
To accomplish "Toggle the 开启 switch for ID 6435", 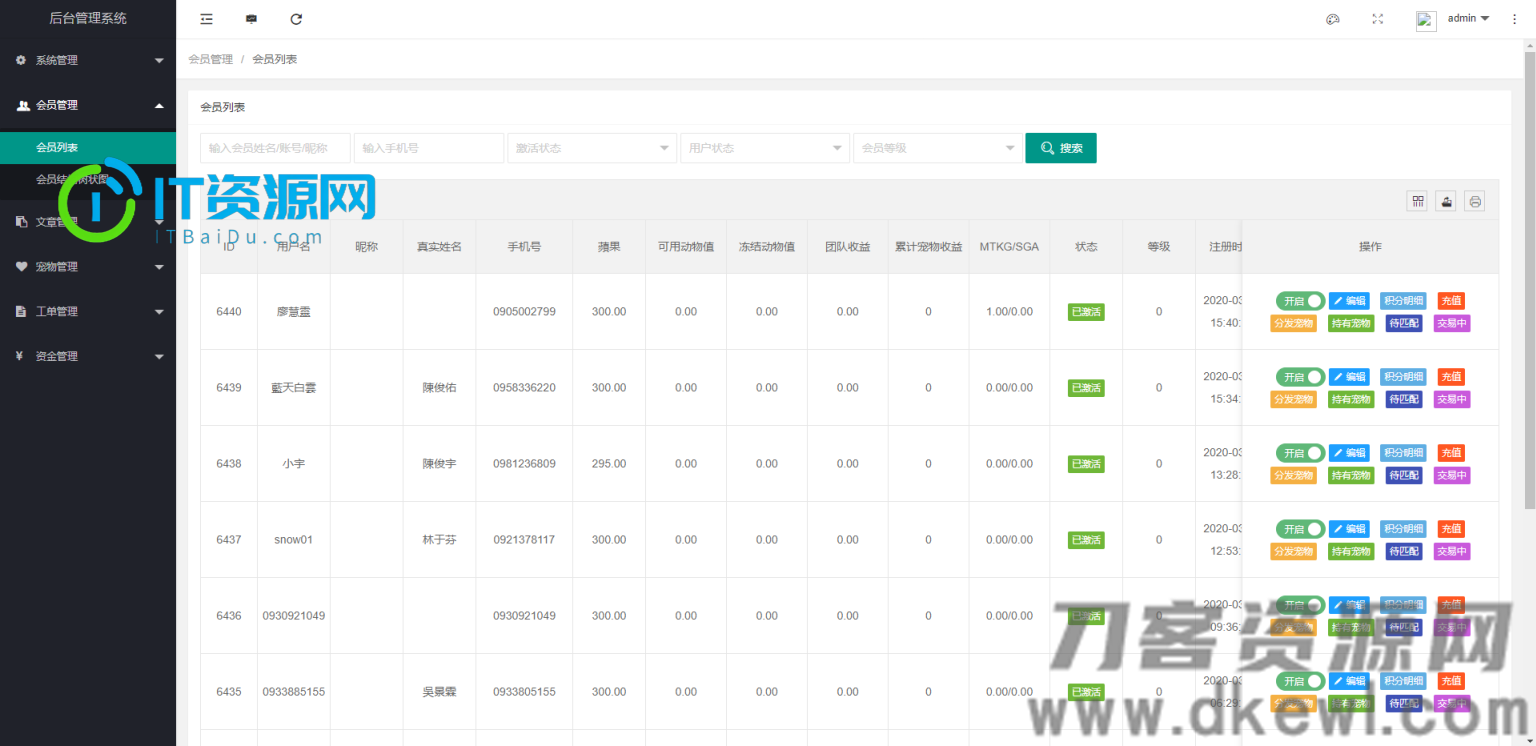I will (1300, 680).
